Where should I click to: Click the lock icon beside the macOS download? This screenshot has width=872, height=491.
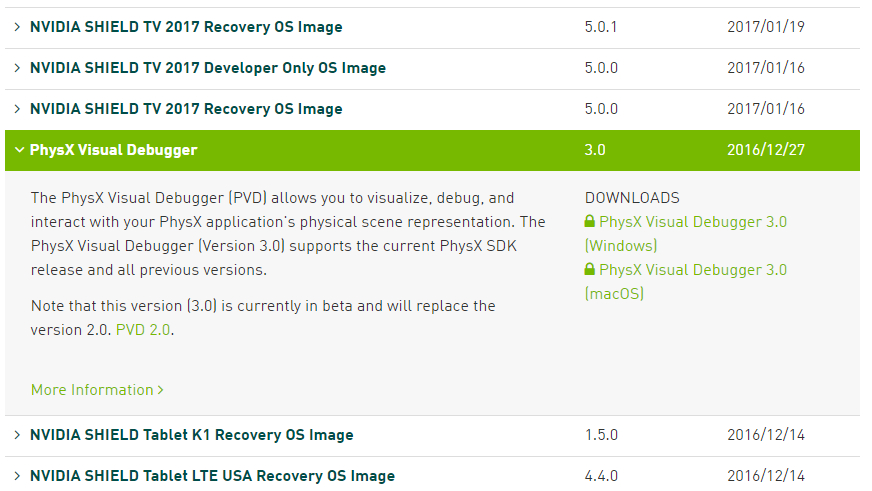point(590,270)
